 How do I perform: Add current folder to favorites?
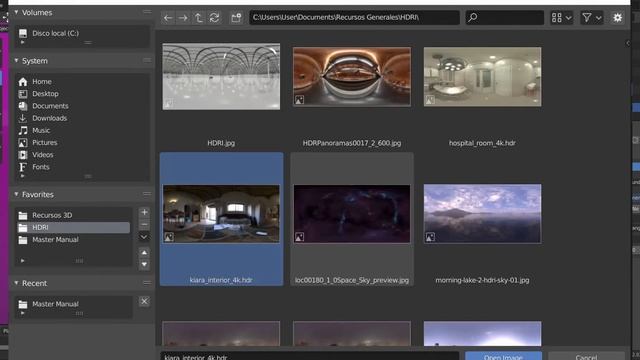click(144, 212)
